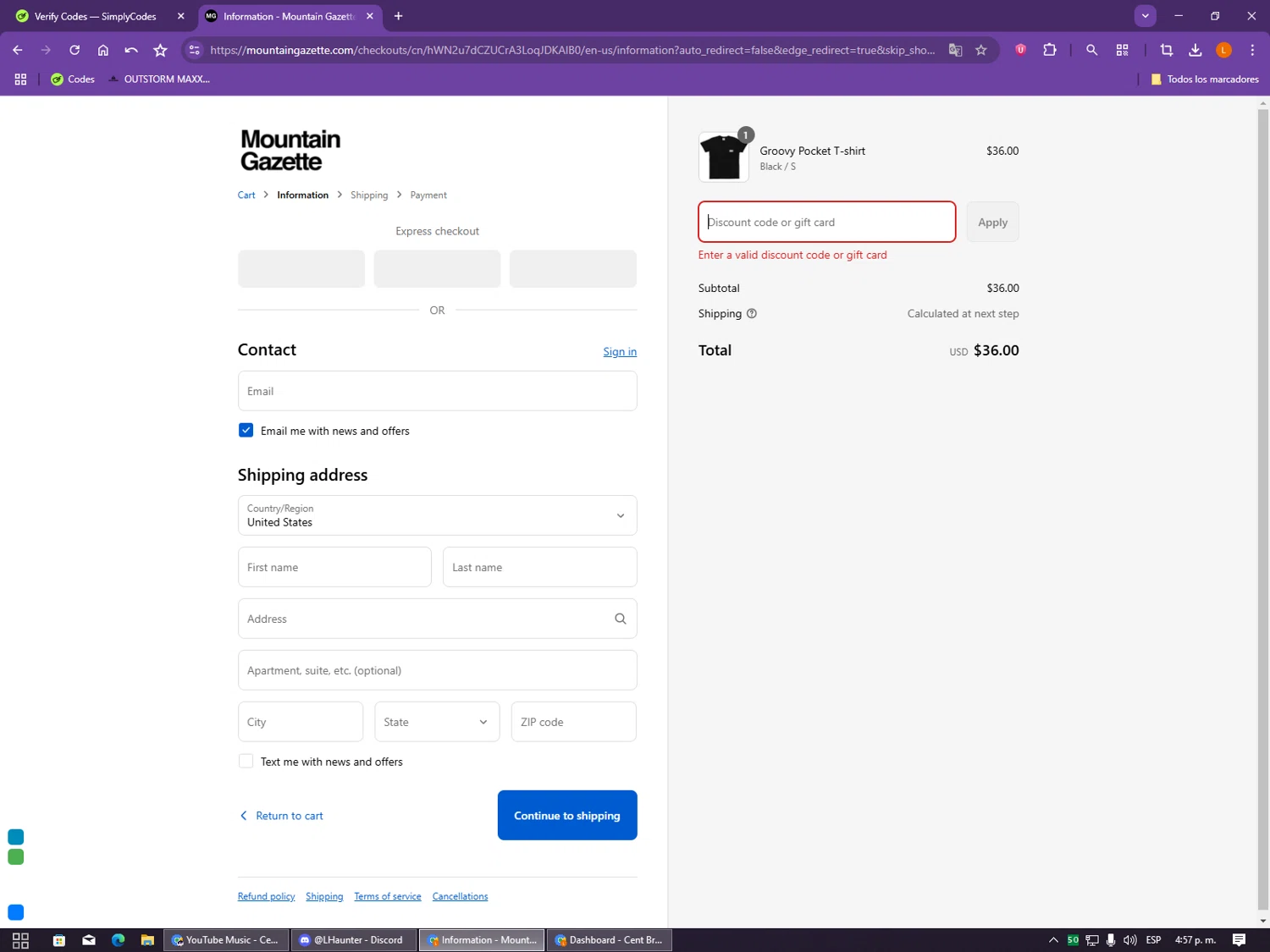Open the QR code toolbar icon
This screenshot has height=952, width=1270.
click(x=1123, y=50)
